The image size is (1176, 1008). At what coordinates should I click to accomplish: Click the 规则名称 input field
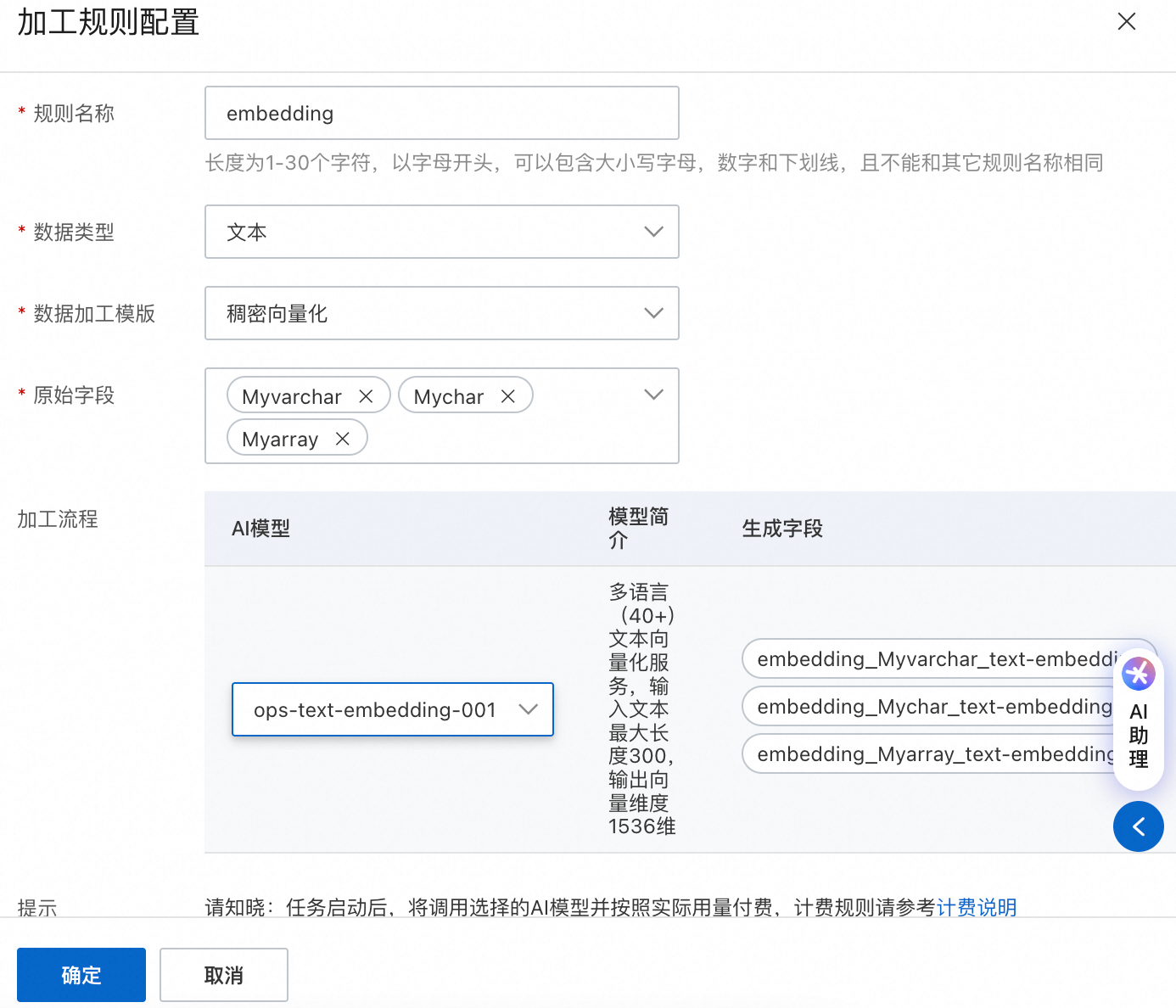442,113
